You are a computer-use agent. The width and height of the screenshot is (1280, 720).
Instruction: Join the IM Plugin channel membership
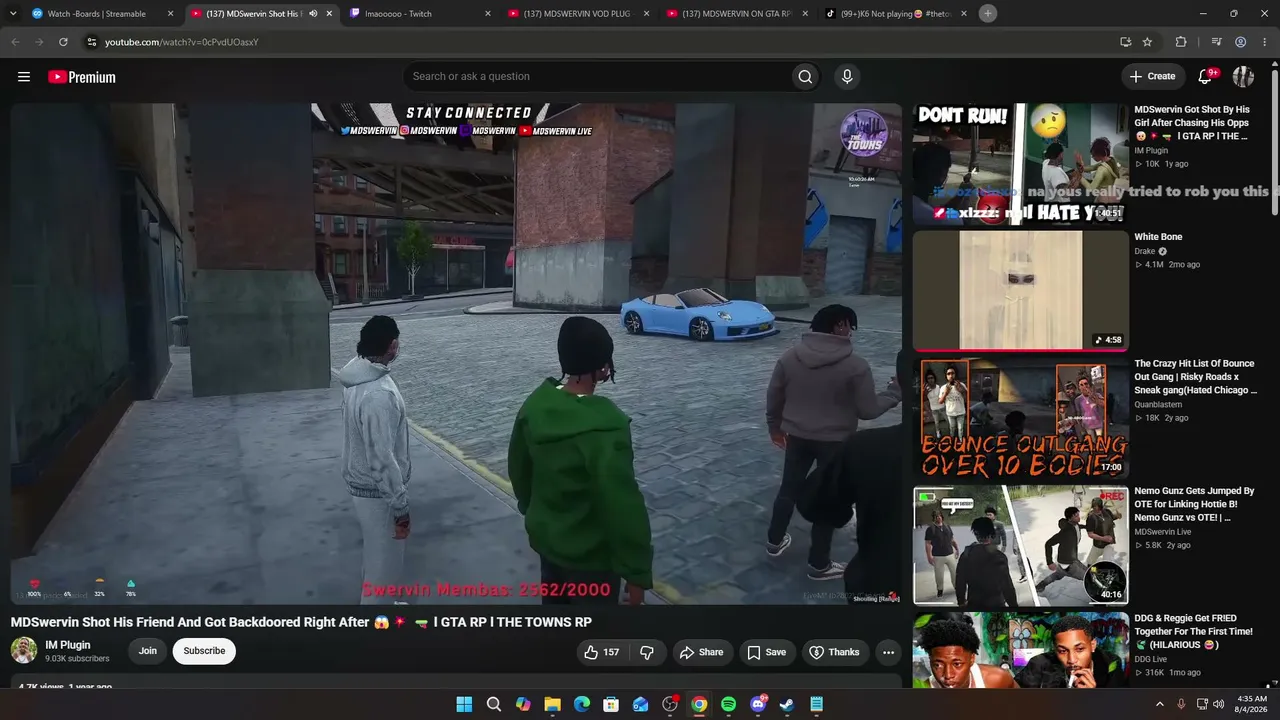click(148, 651)
